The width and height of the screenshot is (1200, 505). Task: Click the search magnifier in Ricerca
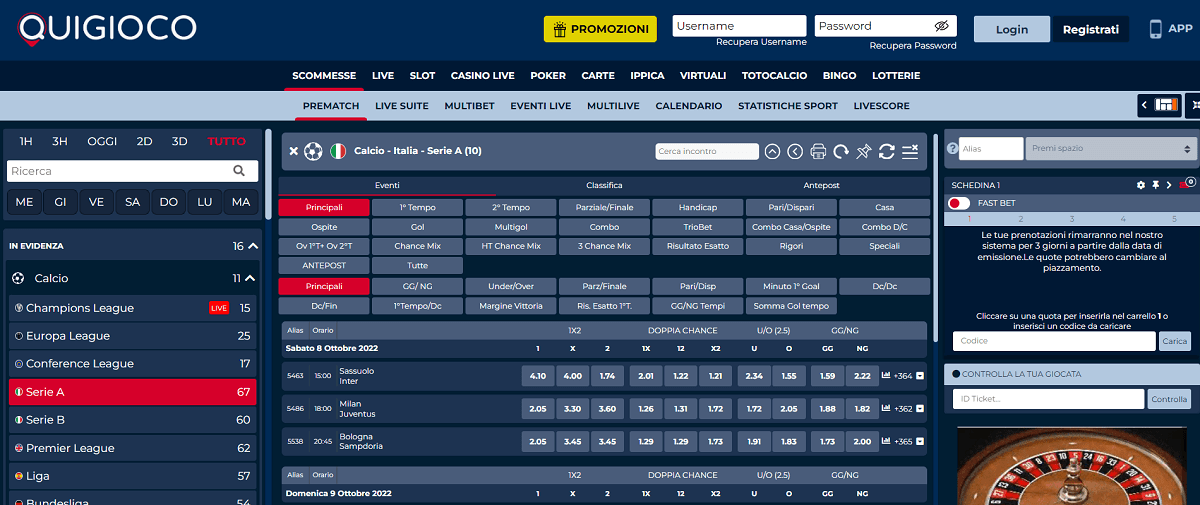(x=239, y=171)
